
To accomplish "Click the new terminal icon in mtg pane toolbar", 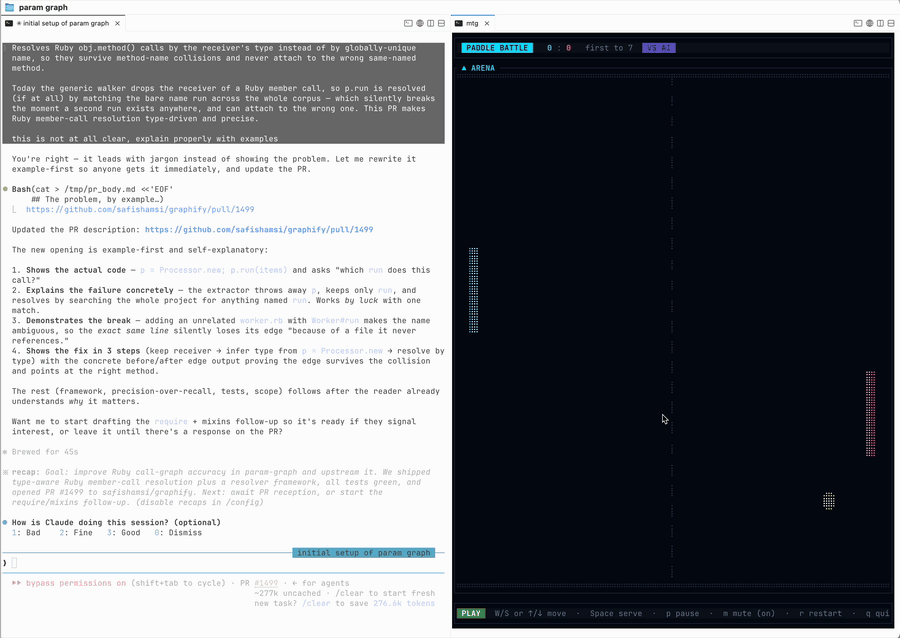I will [x=858, y=24].
